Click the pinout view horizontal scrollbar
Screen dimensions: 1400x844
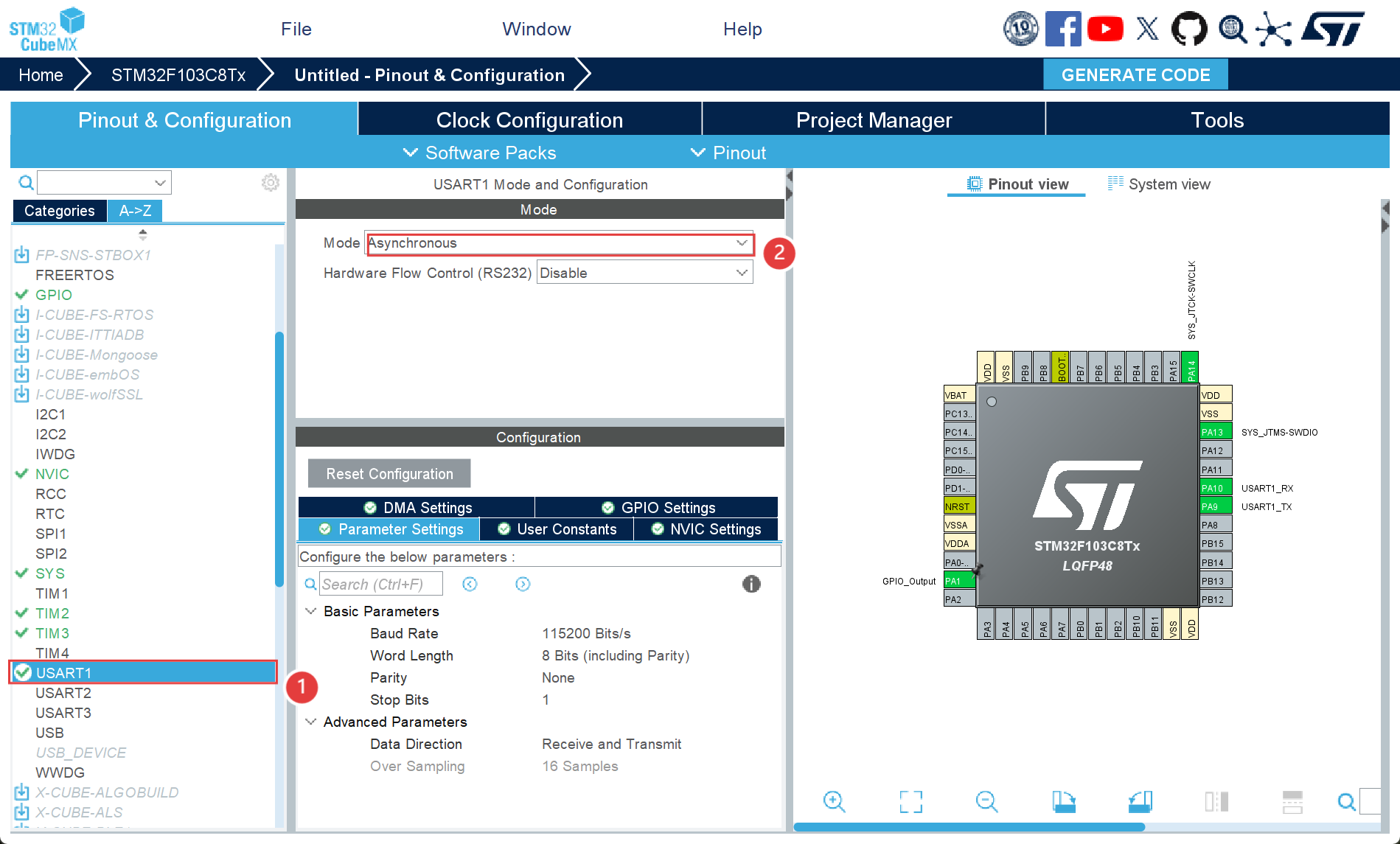[x=969, y=827]
